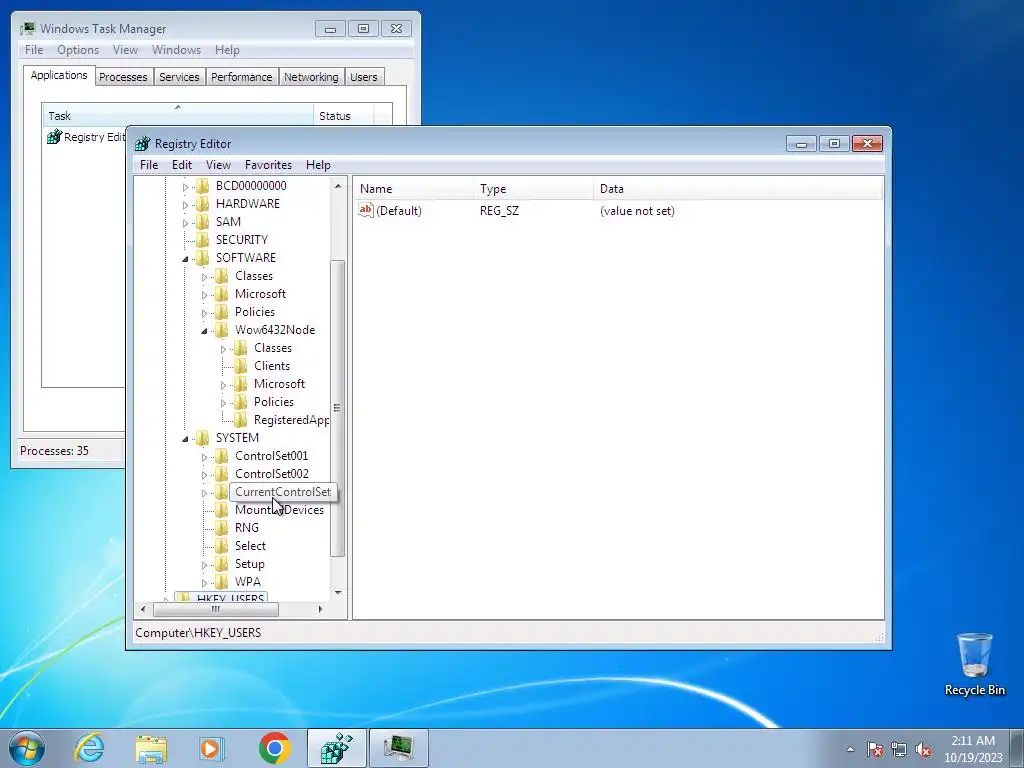Viewport: 1024px width, 768px height.
Task: Click the SOFTWARE folder icon
Action: [x=202, y=258]
